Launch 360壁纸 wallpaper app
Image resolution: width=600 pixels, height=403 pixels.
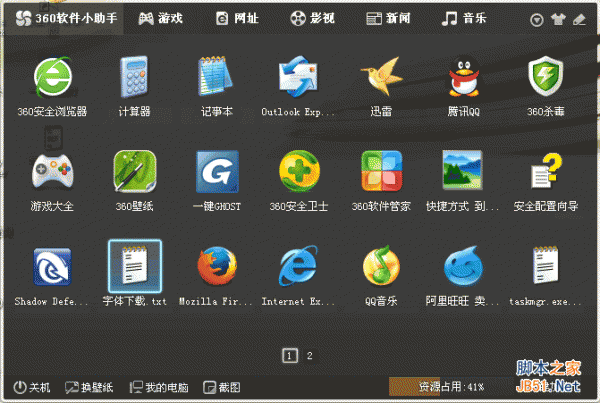(x=135, y=171)
